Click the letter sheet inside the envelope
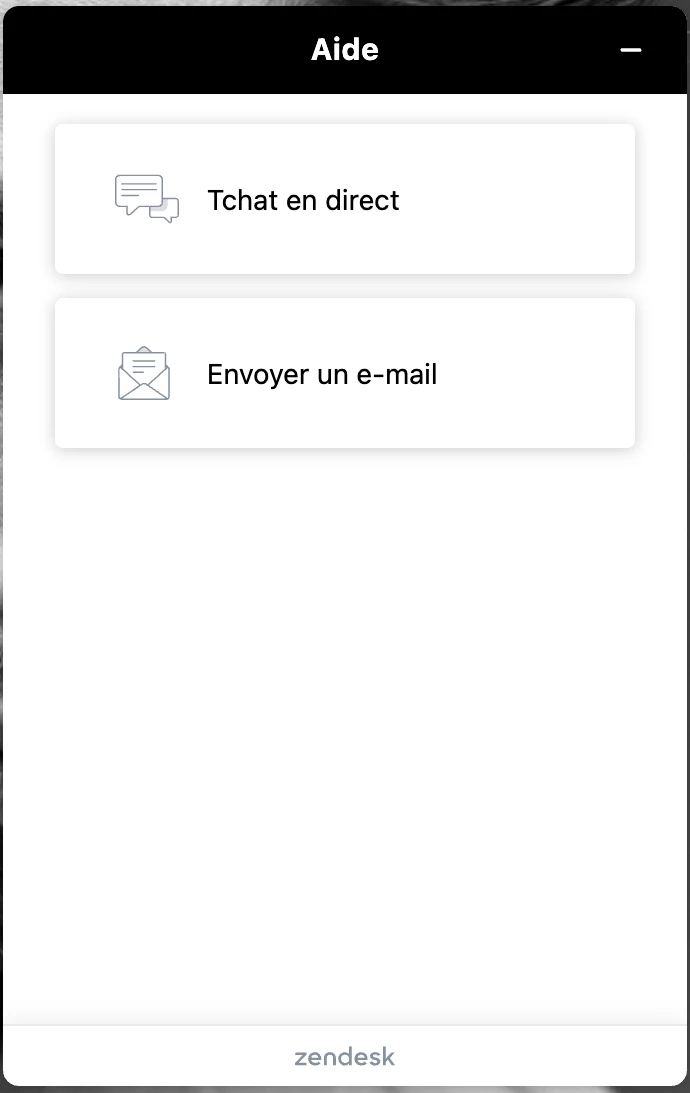 [x=144, y=362]
